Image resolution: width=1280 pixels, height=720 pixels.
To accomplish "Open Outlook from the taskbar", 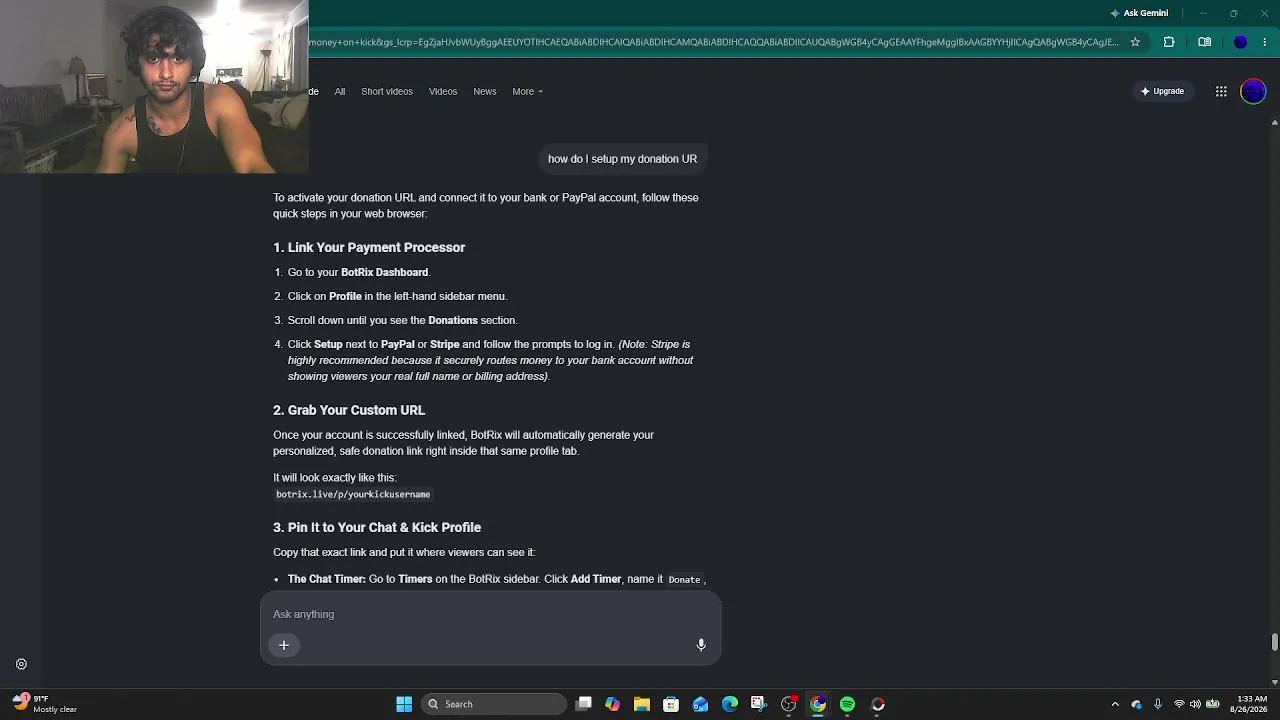I will 701,704.
